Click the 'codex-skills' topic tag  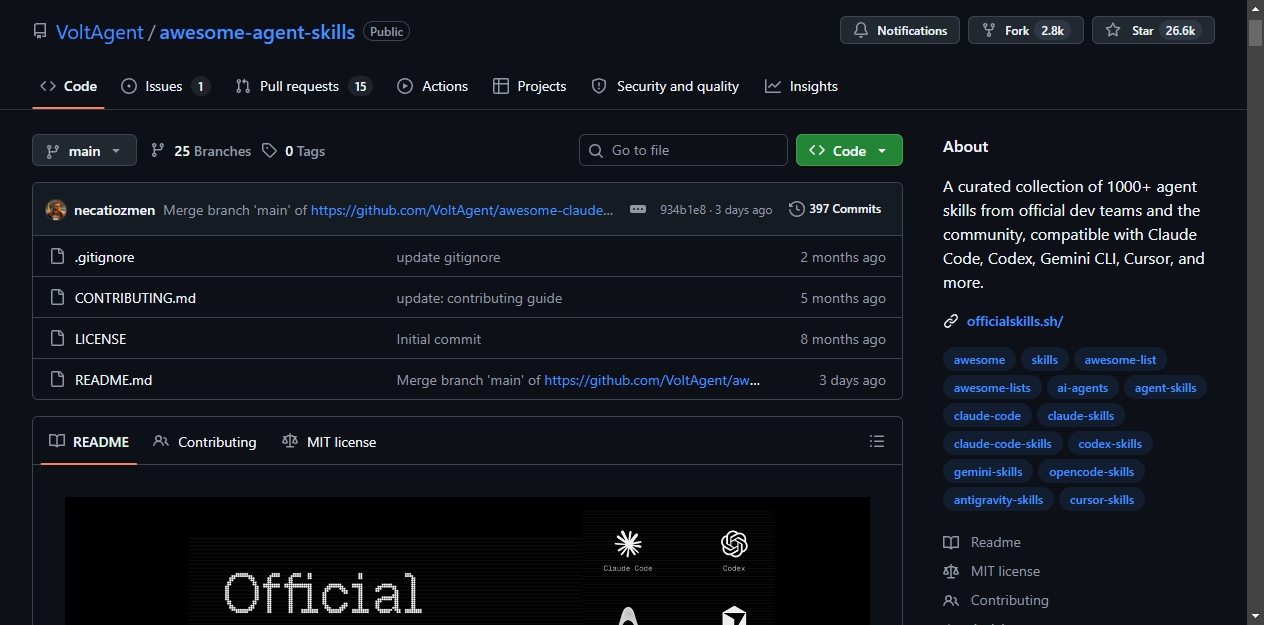click(x=1110, y=444)
